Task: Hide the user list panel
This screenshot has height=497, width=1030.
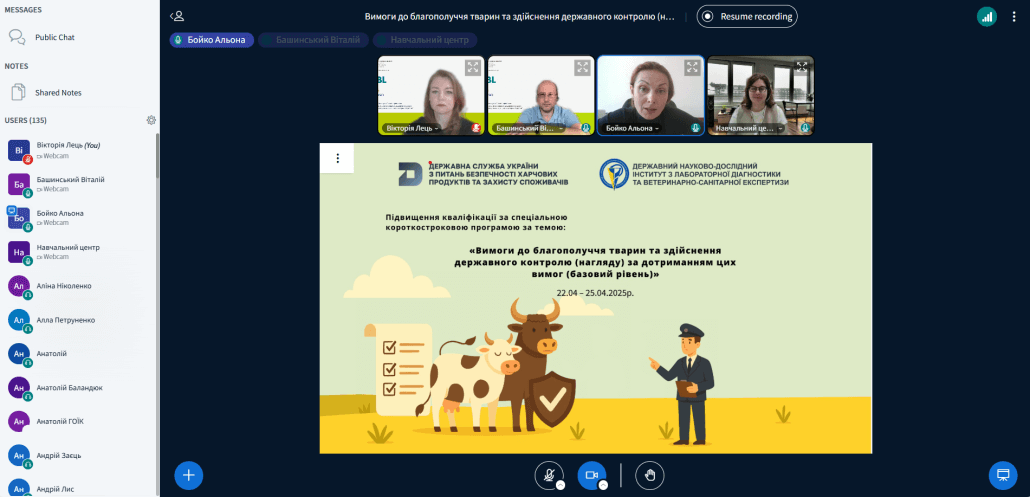Action: (177, 16)
